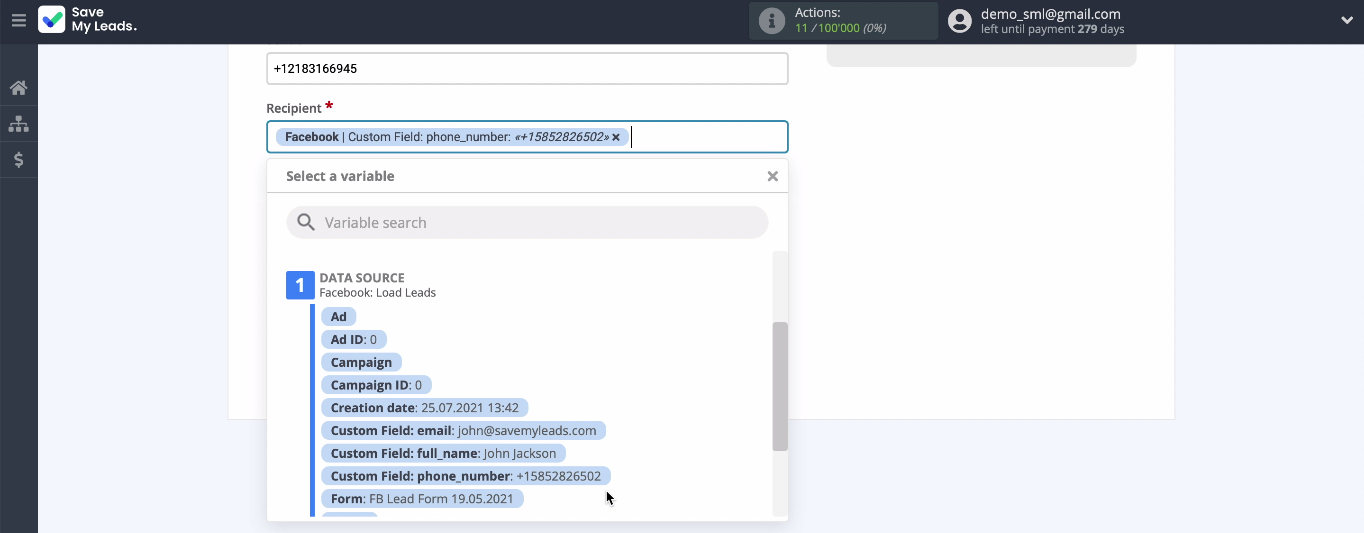This screenshot has height=533, width=1364.
Task: Click the Actions info icon
Action: (x=772, y=21)
